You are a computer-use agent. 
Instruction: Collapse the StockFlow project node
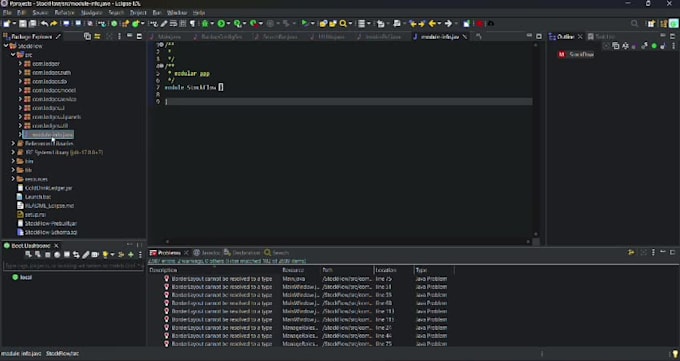[x=6, y=46]
